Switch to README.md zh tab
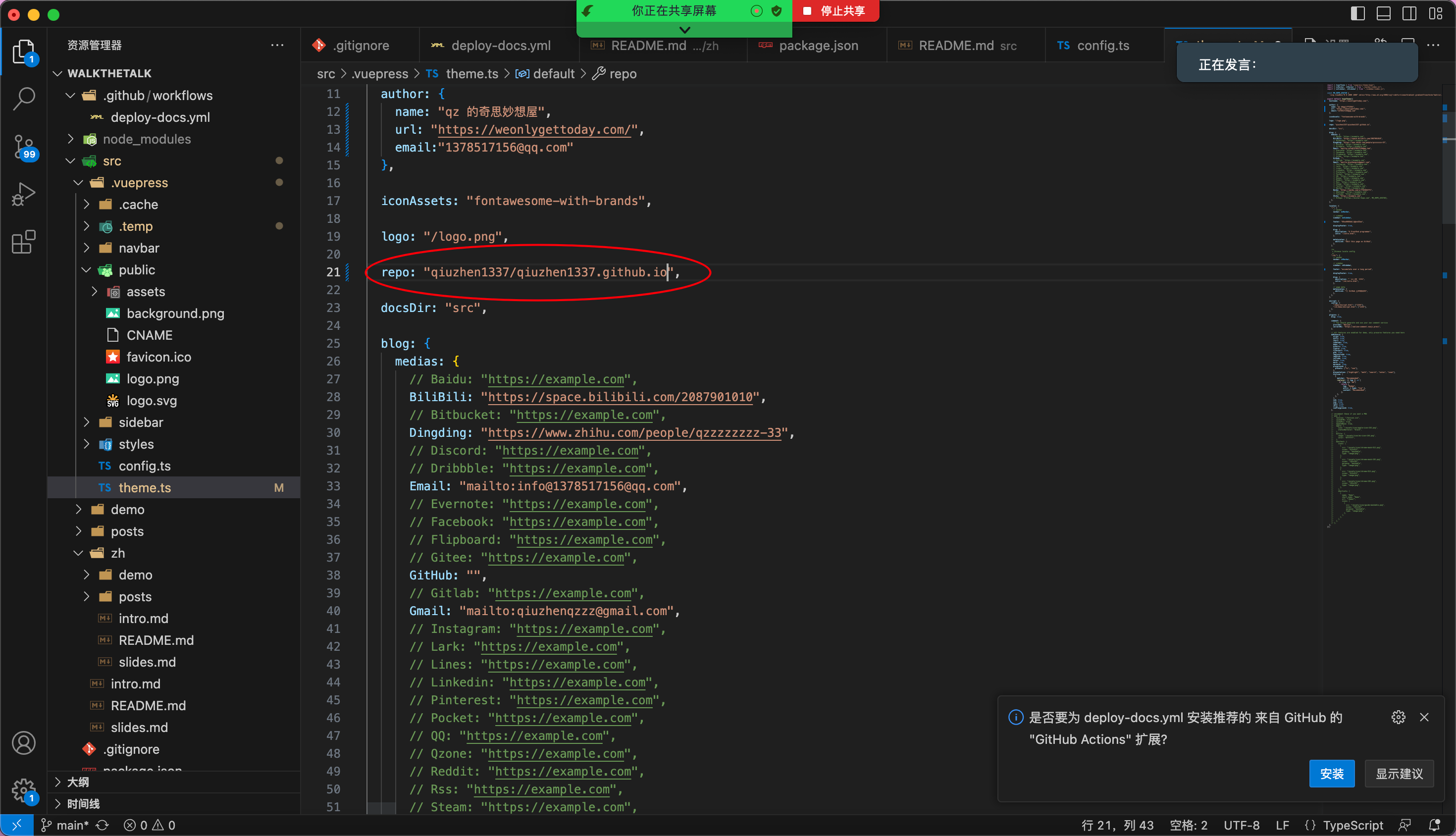Screen dimensions: 1456x836 click(x=664, y=46)
